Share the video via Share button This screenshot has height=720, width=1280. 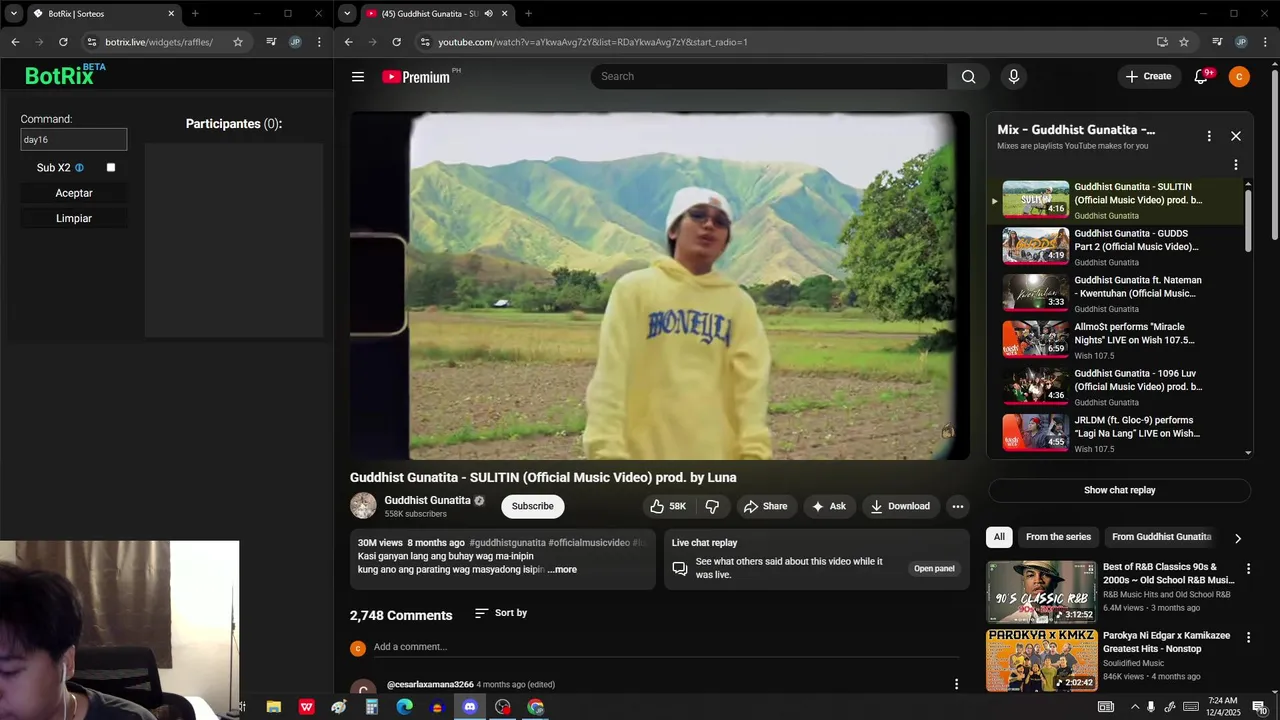pos(765,506)
